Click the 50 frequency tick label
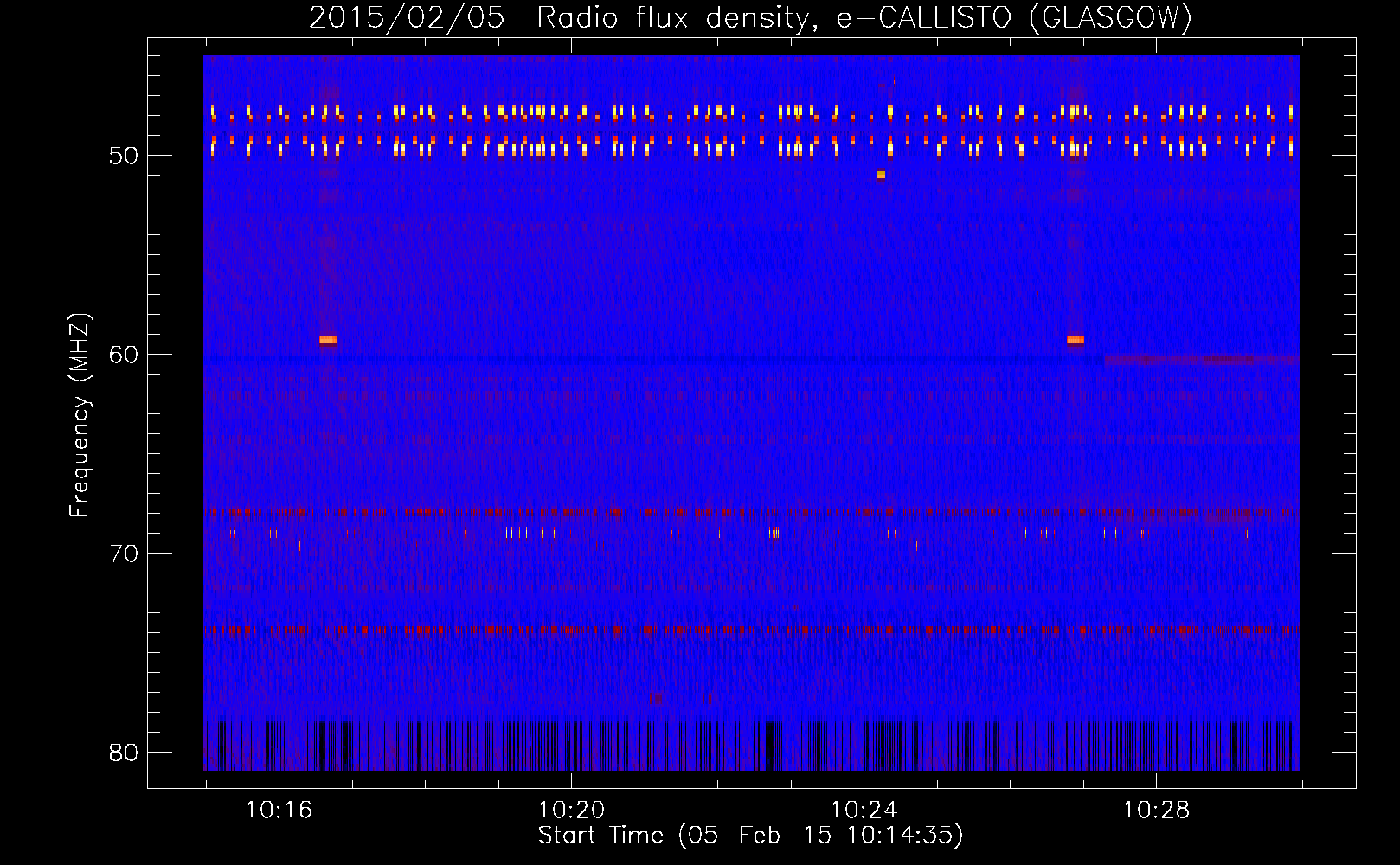The width and height of the screenshot is (1400, 865). click(x=124, y=156)
